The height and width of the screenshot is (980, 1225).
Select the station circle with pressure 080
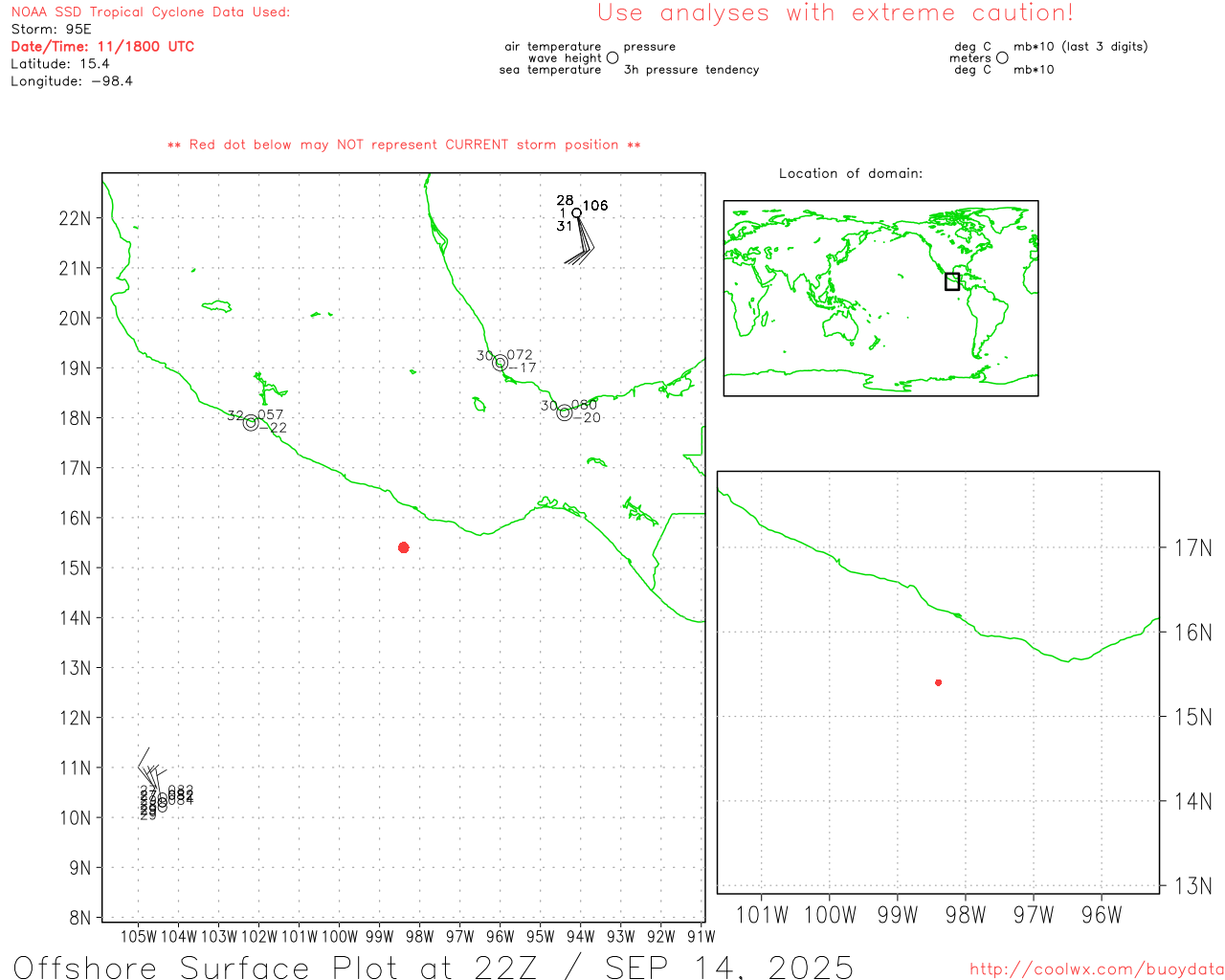click(x=565, y=413)
